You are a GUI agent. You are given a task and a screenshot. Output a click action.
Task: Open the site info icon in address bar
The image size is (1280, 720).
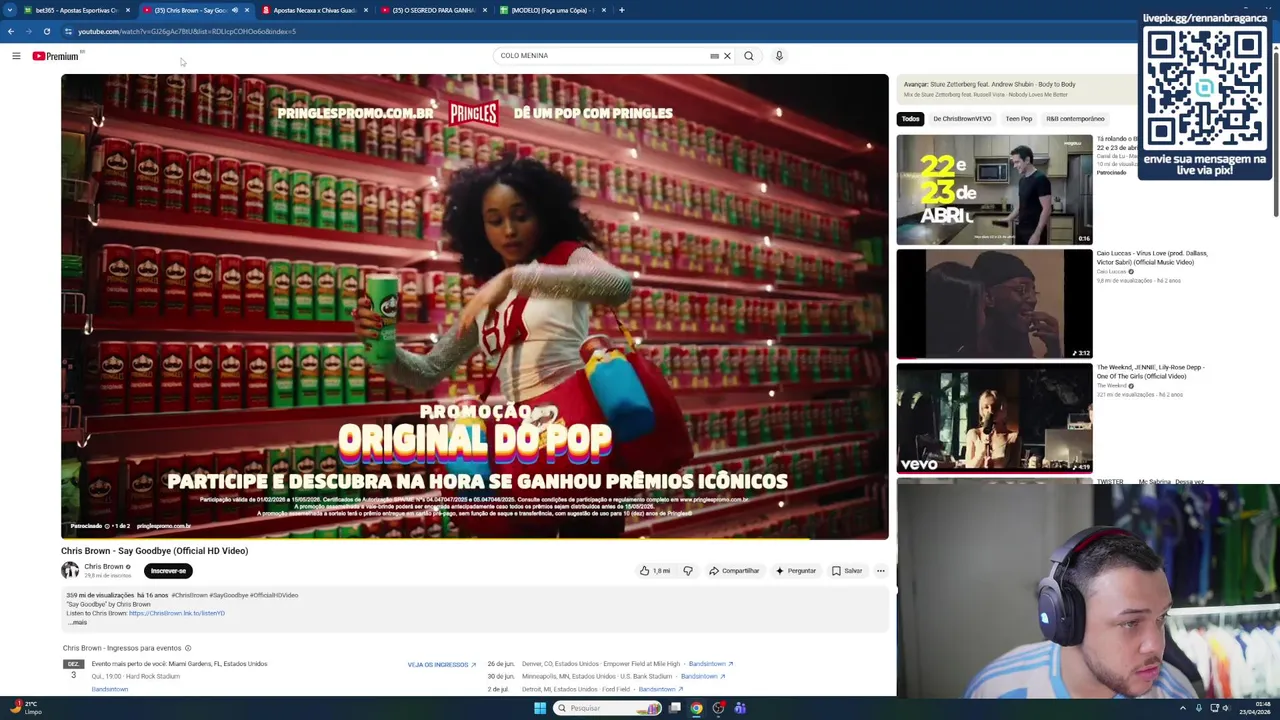click(68, 31)
